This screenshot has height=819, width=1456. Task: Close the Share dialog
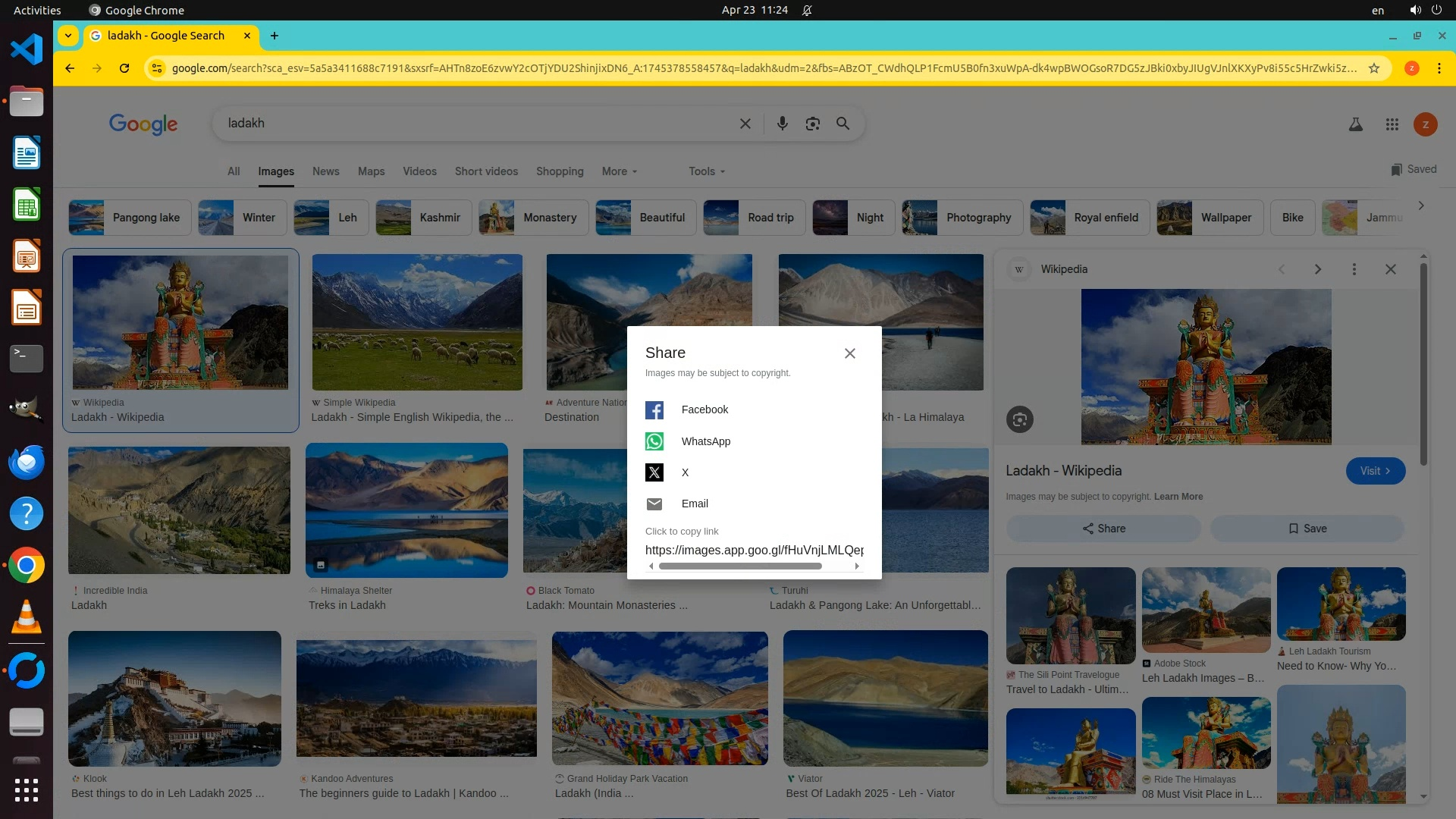(x=849, y=353)
